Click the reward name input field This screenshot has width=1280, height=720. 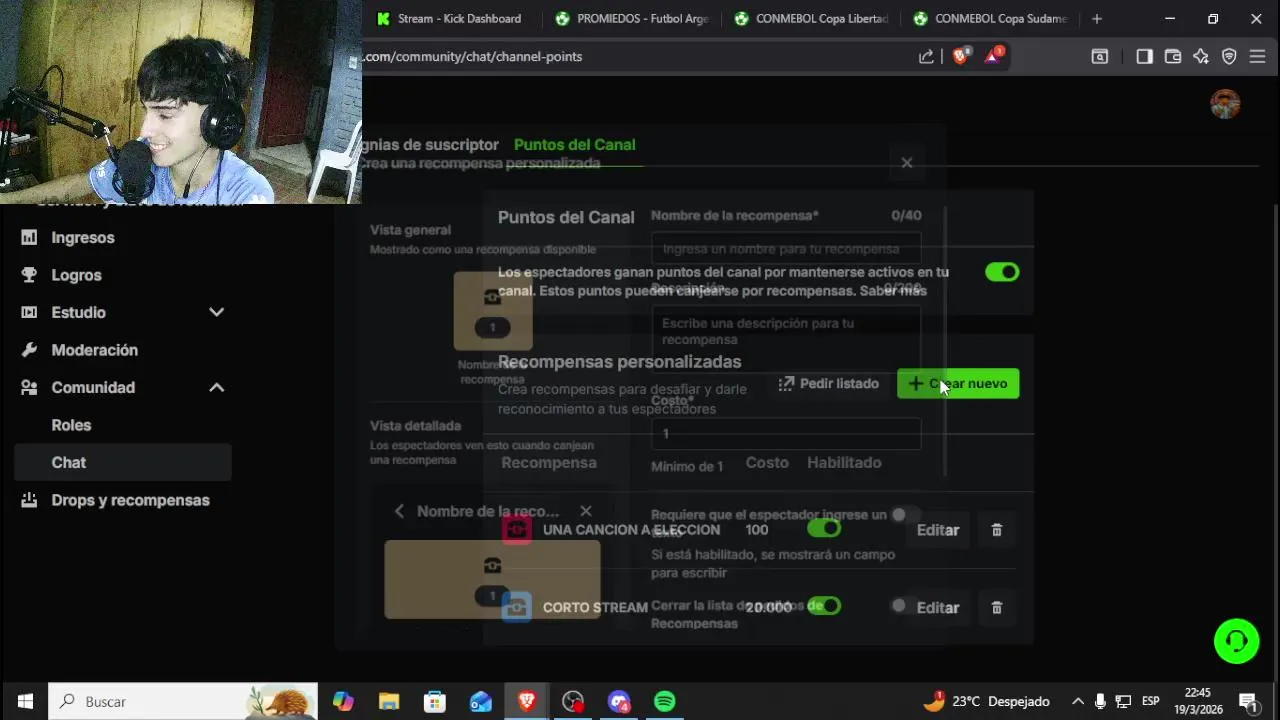tap(786, 248)
